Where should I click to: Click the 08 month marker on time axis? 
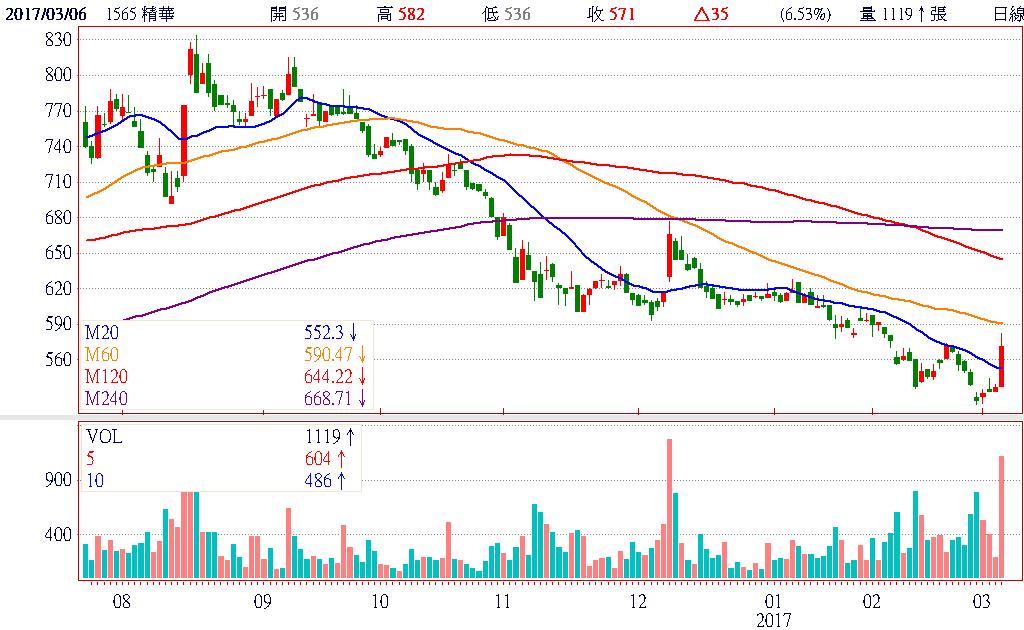pos(122,602)
